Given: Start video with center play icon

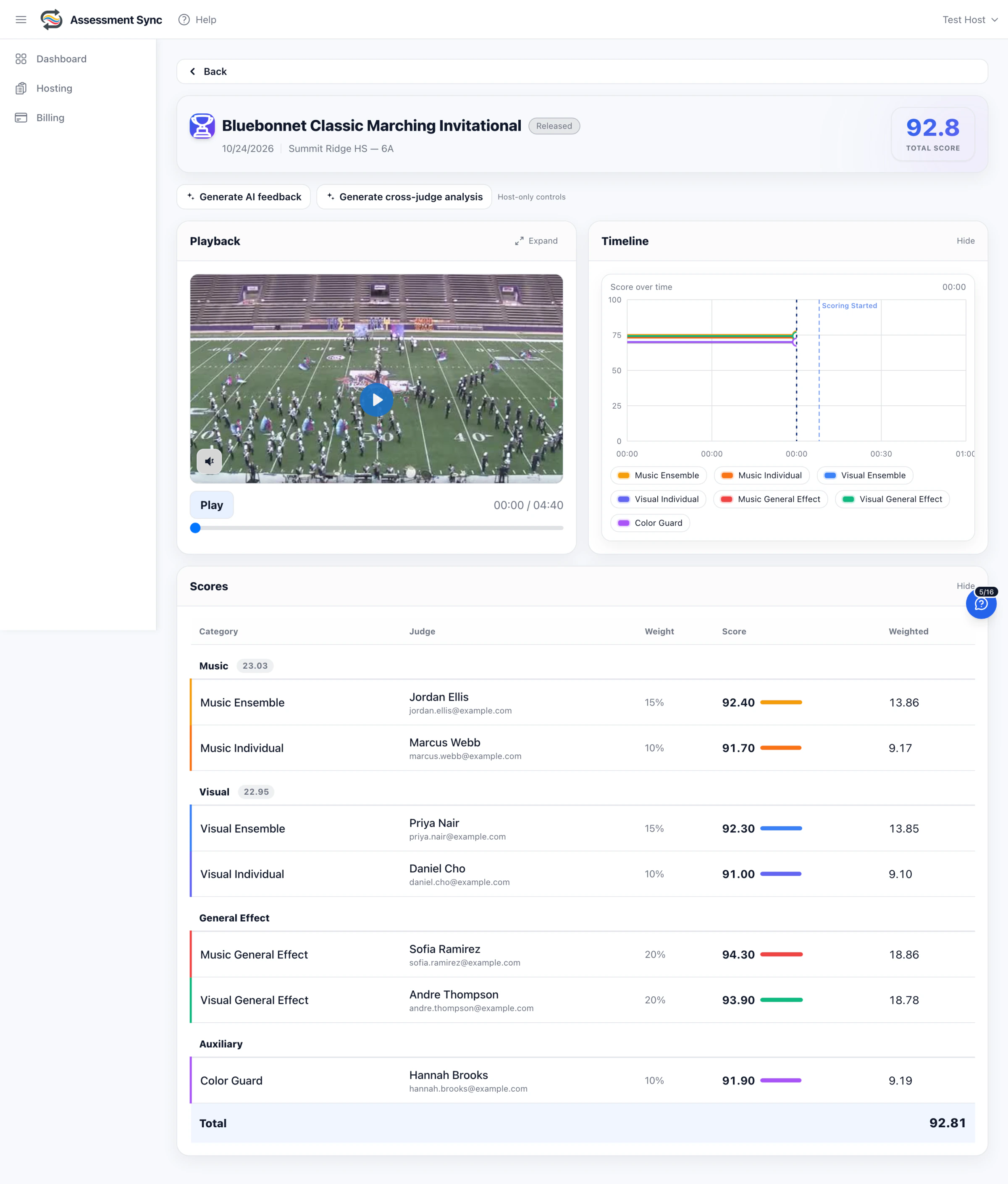Looking at the screenshot, I should (x=377, y=399).
